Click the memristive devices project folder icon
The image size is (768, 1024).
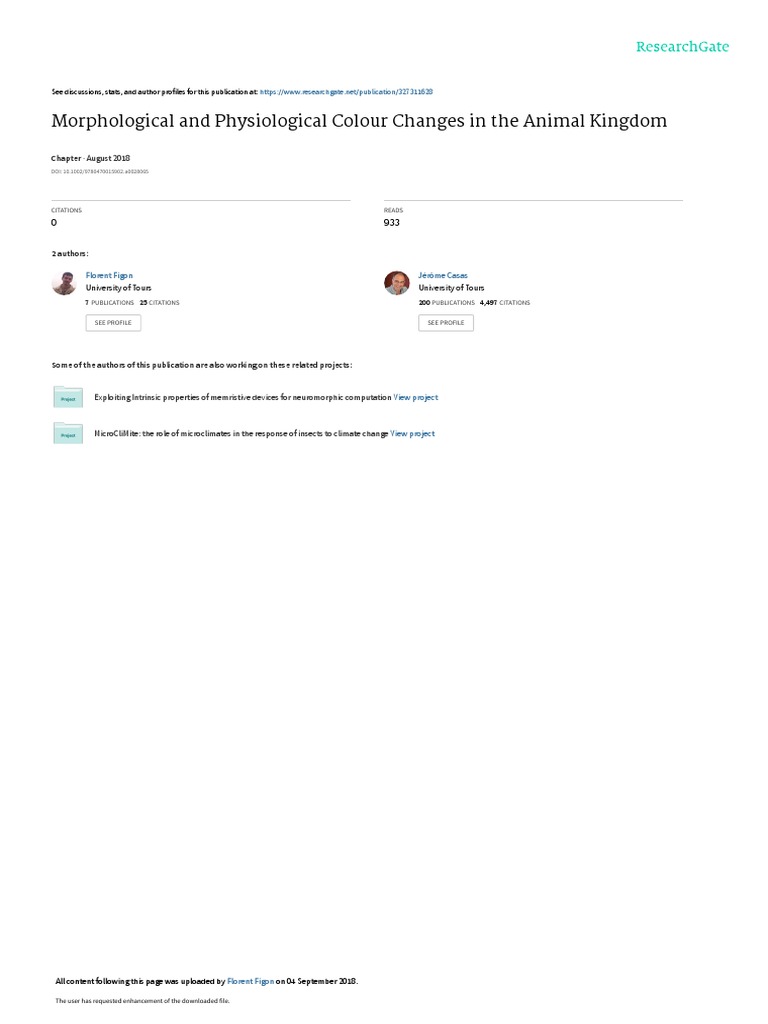click(68, 397)
